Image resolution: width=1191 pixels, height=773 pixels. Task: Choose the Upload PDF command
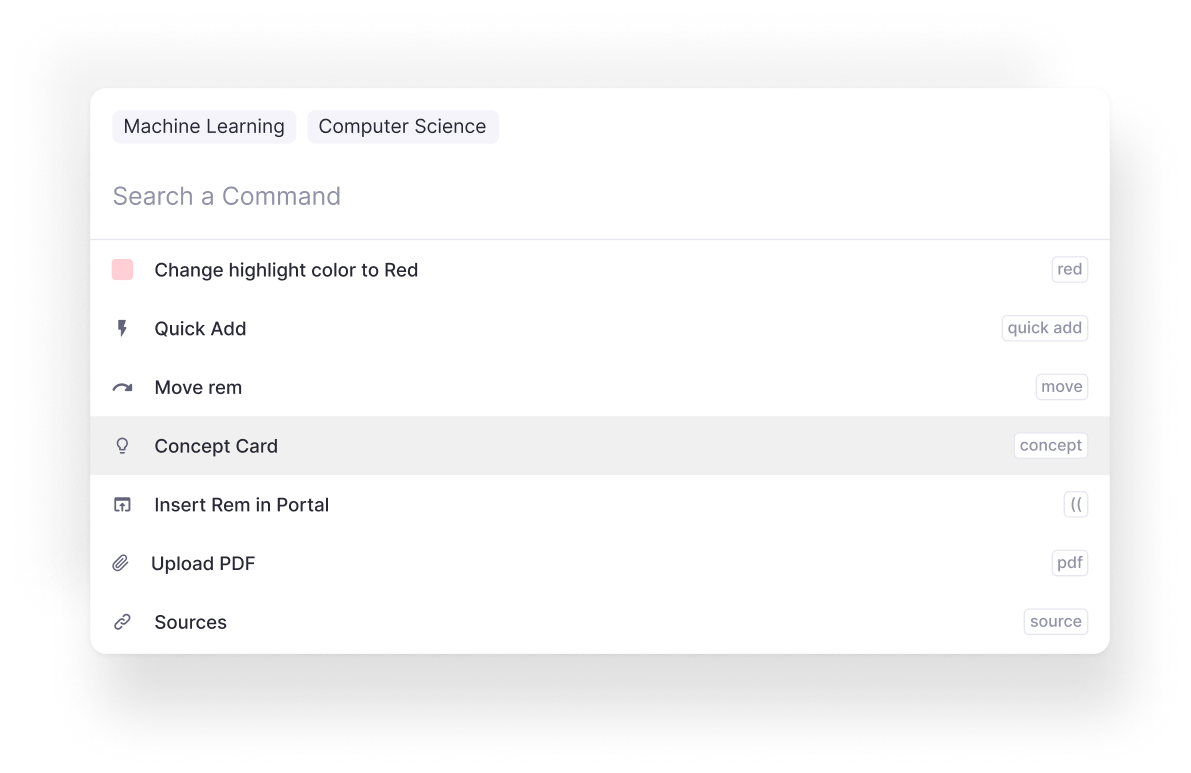[203, 564]
